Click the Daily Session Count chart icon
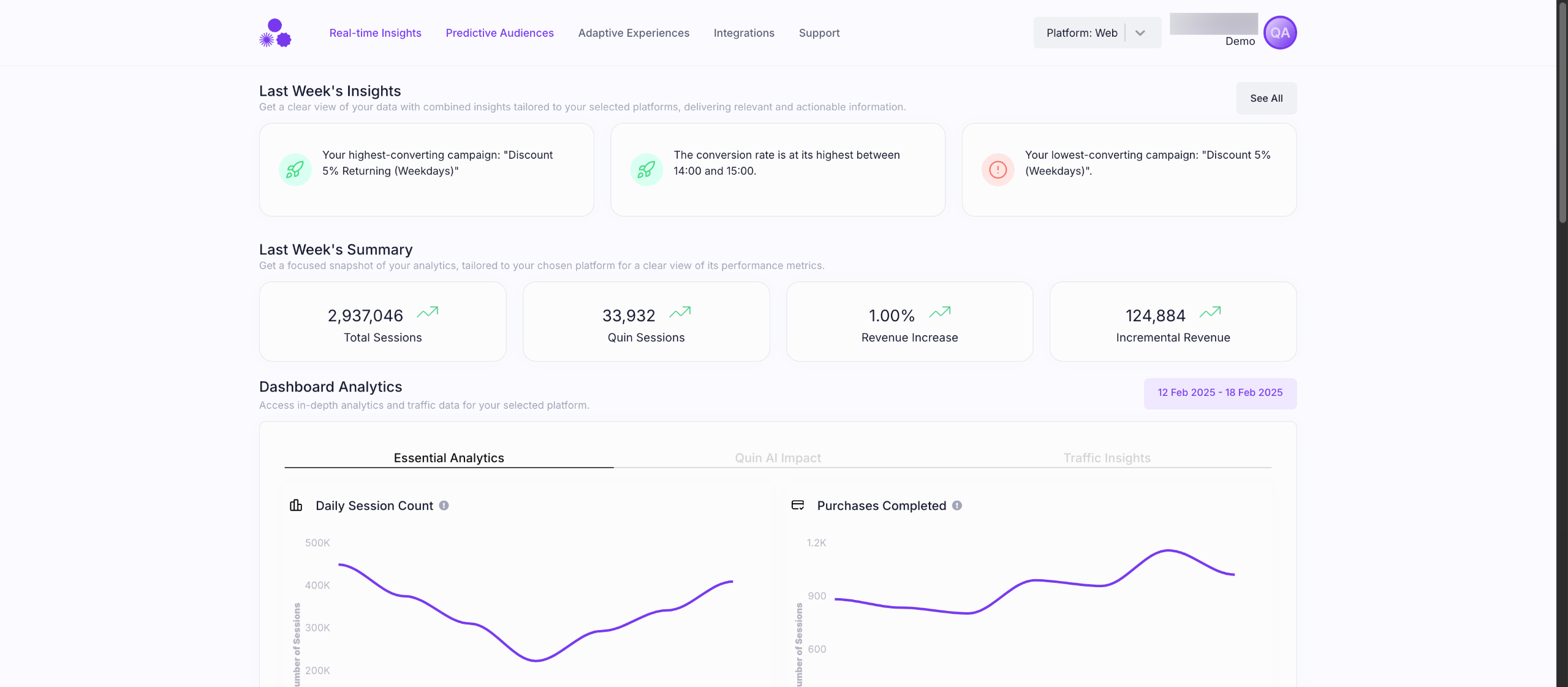This screenshot has width=1568, height=687. tap(296, 506)
